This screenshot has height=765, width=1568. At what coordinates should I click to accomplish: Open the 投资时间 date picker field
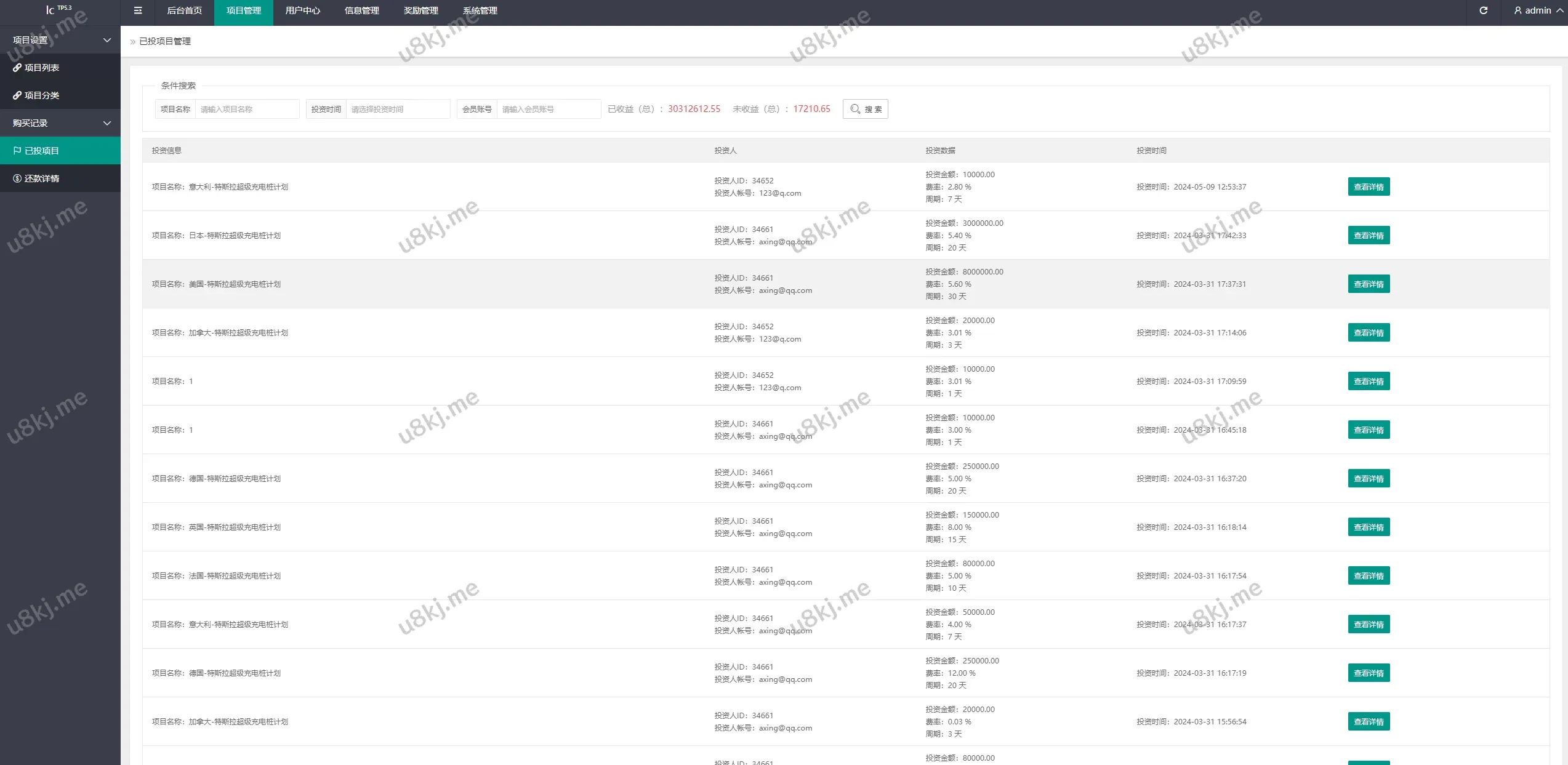397,109
